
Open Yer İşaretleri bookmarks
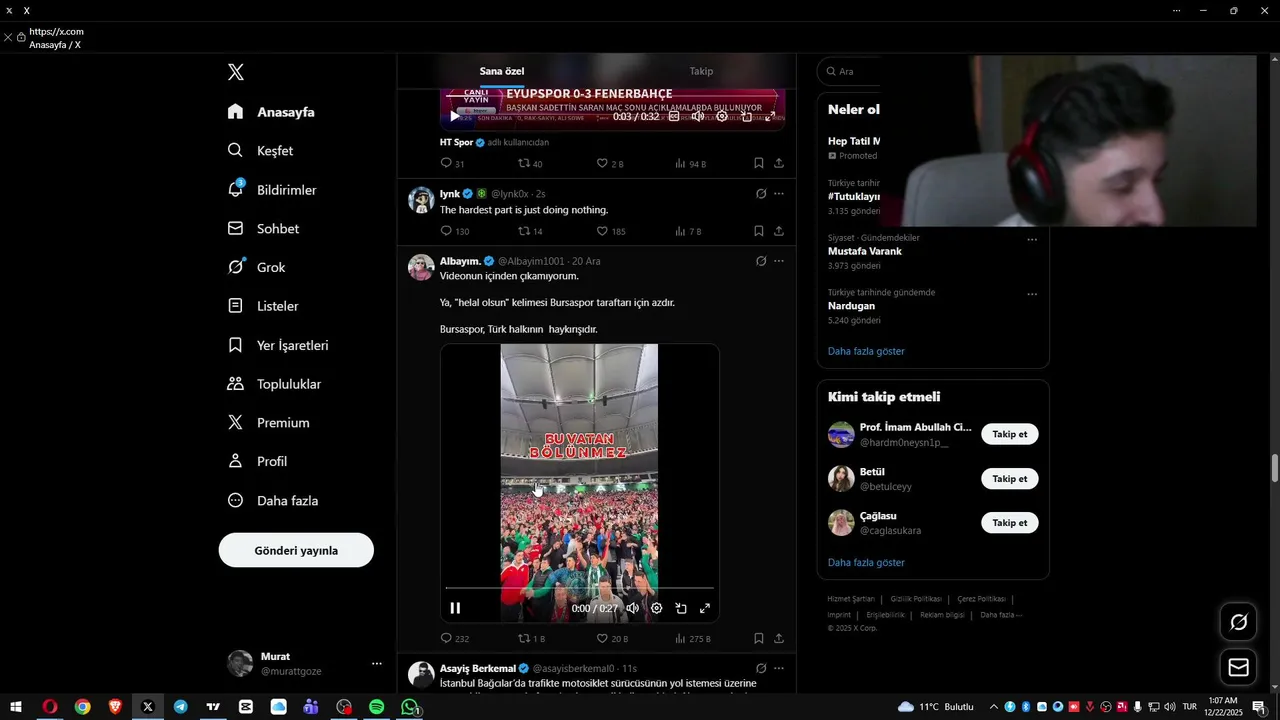278,345
